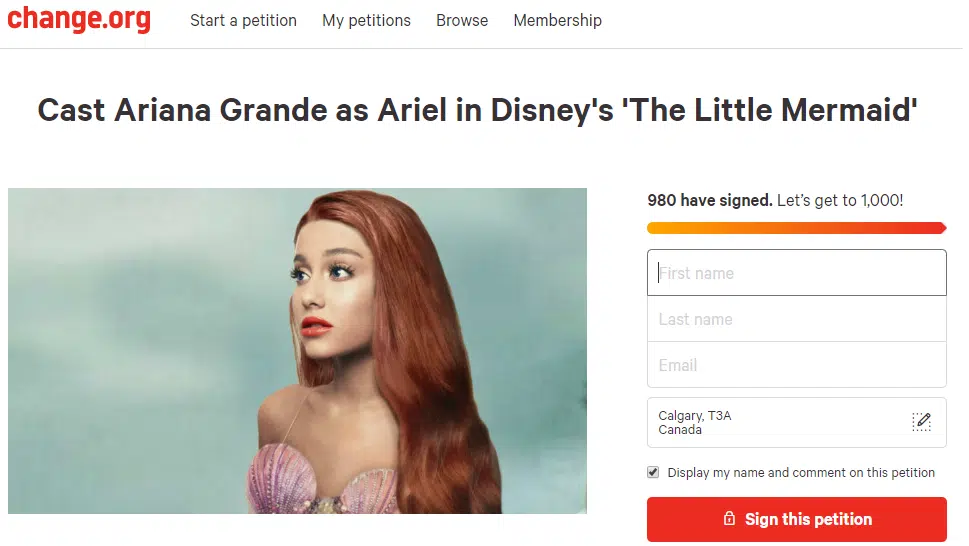Click 'Display my name and comment' label
Image resolution: width=969 pixels, height=546 pixels.
(801, 473)
